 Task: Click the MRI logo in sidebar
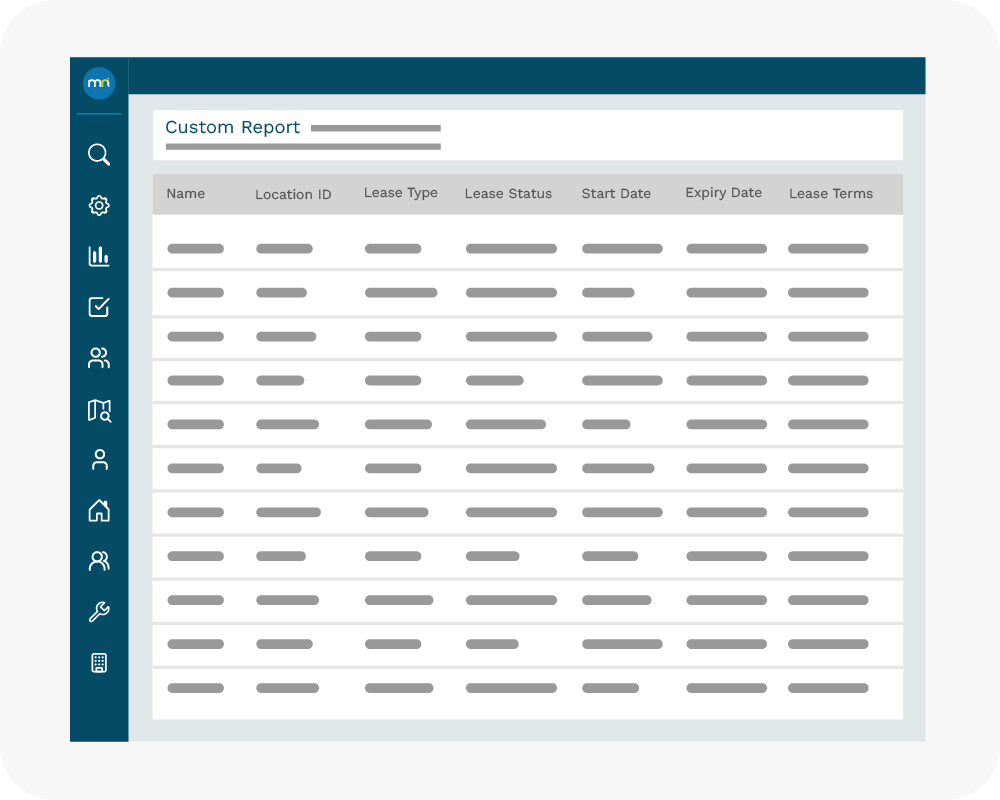click(99, 83)
